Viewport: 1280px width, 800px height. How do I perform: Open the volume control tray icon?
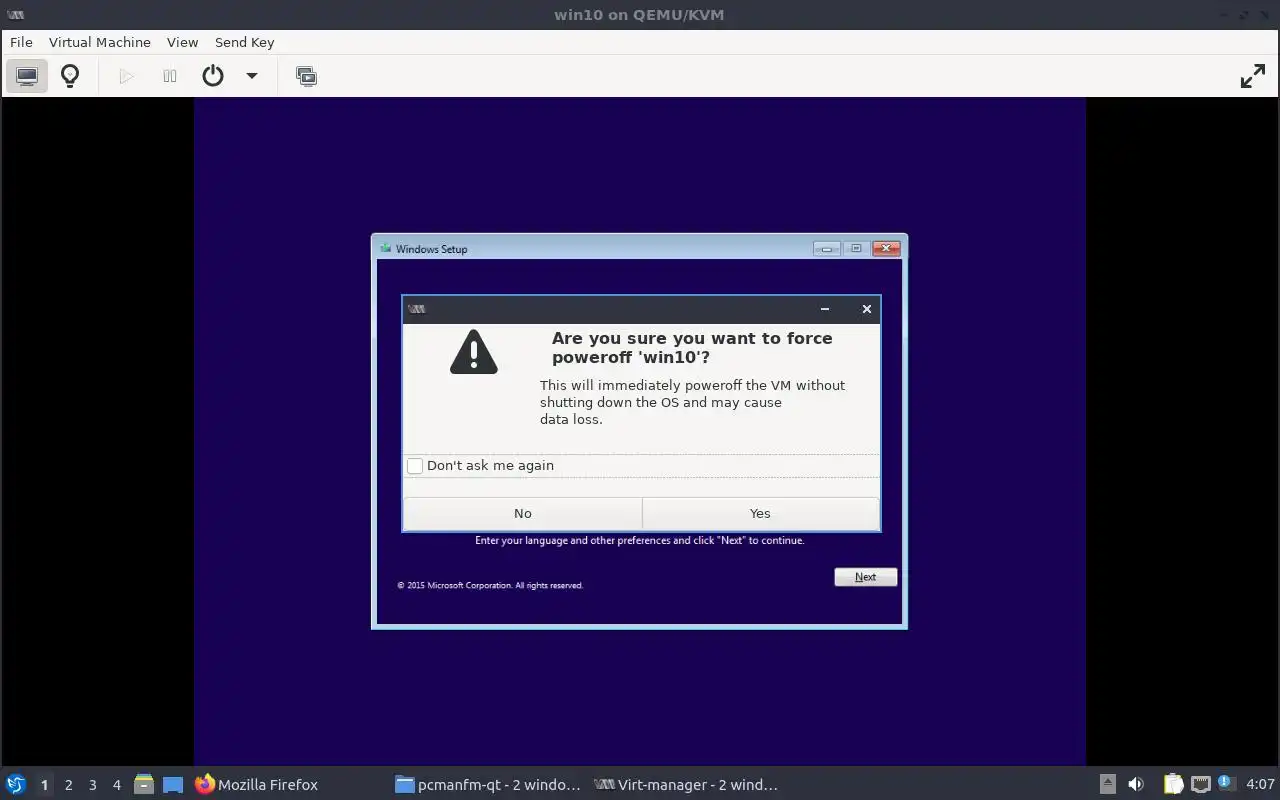(x=1136, y=785)
